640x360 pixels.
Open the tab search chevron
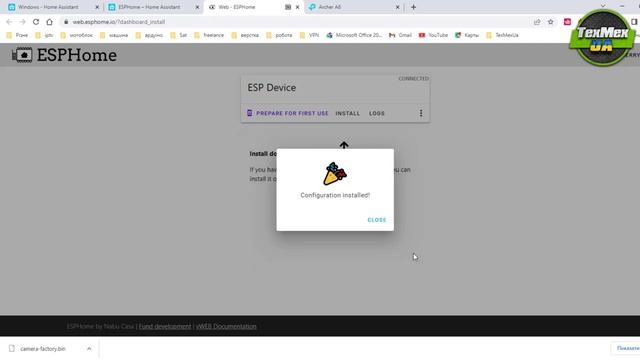coord(603,6)
